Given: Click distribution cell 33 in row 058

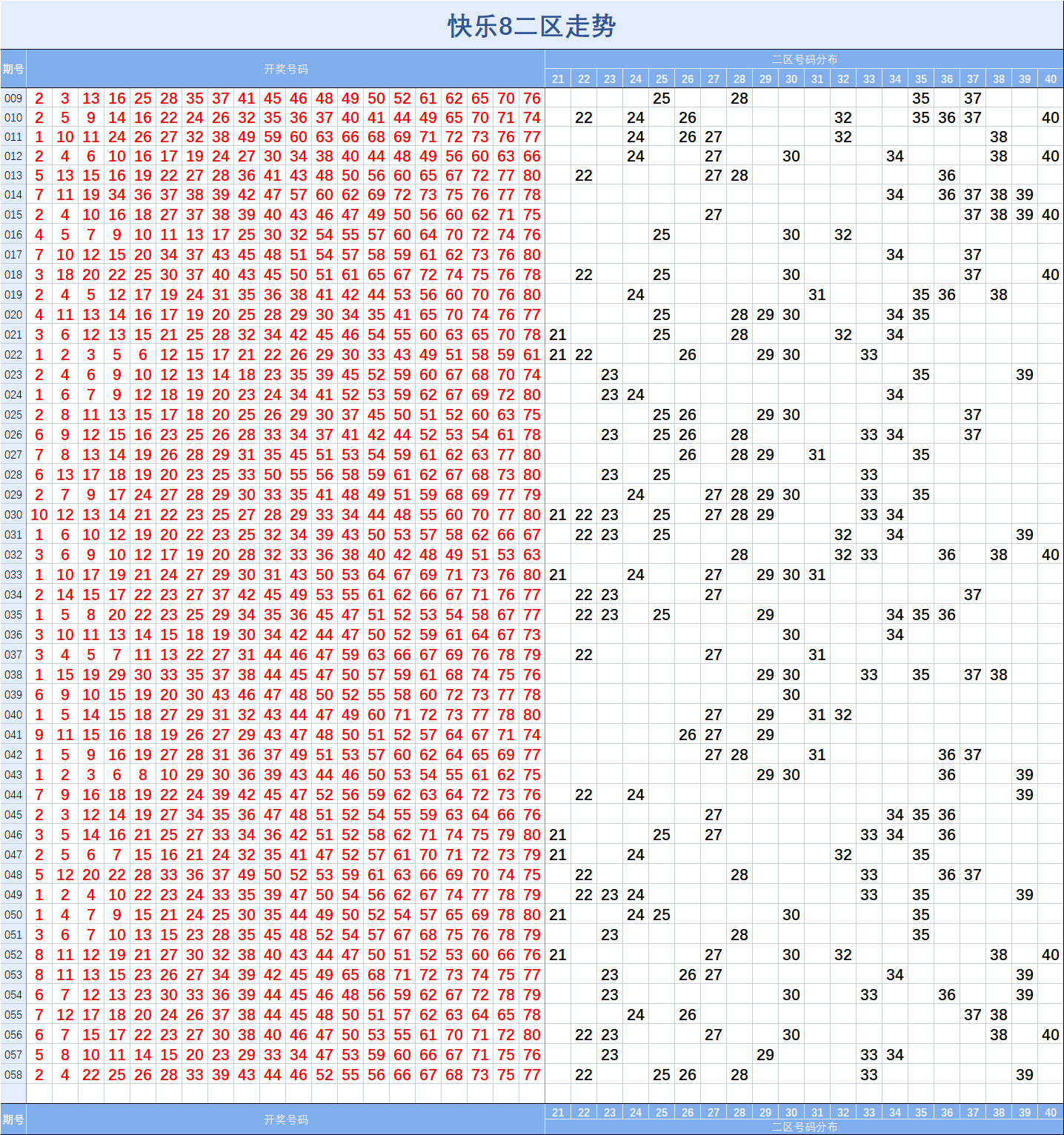Looking at the screenshot, I should pos(869,1075).
